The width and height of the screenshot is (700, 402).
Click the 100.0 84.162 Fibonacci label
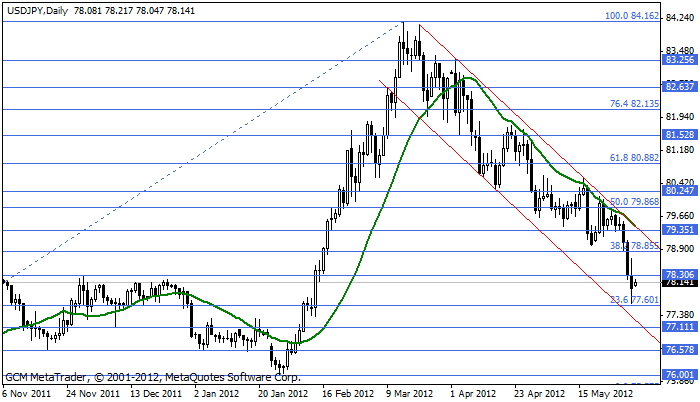tap(632, 16)
